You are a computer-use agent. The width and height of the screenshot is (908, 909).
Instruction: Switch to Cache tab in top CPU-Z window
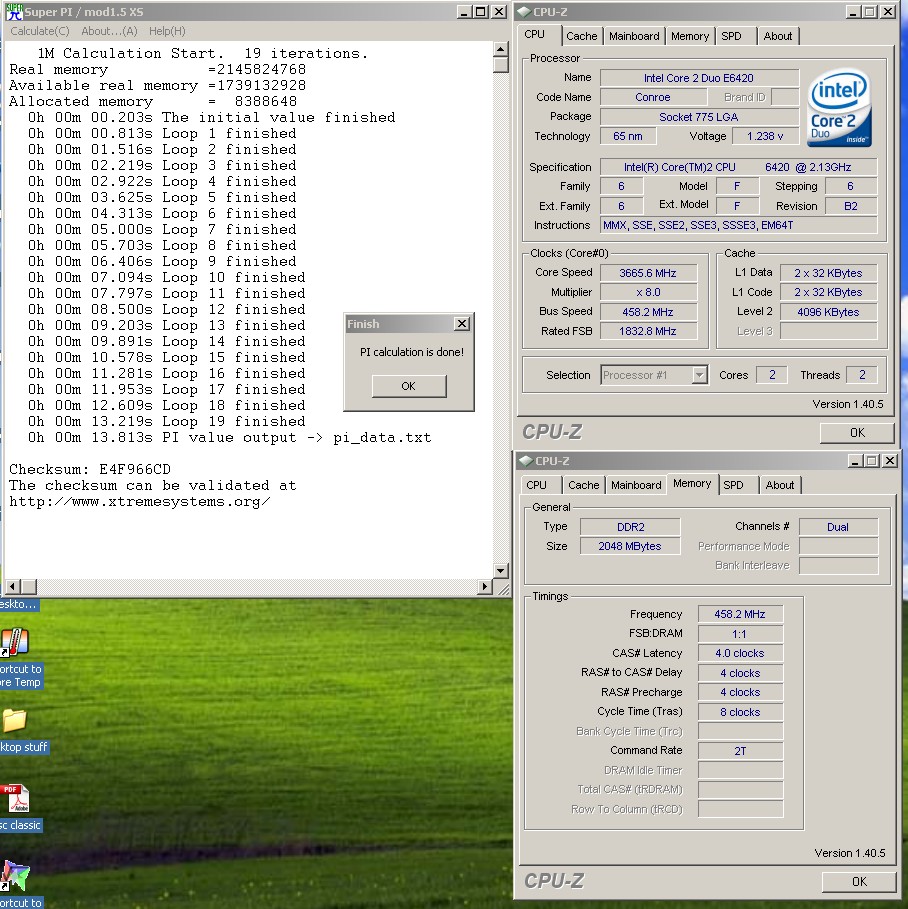click(x=582, y=37)
